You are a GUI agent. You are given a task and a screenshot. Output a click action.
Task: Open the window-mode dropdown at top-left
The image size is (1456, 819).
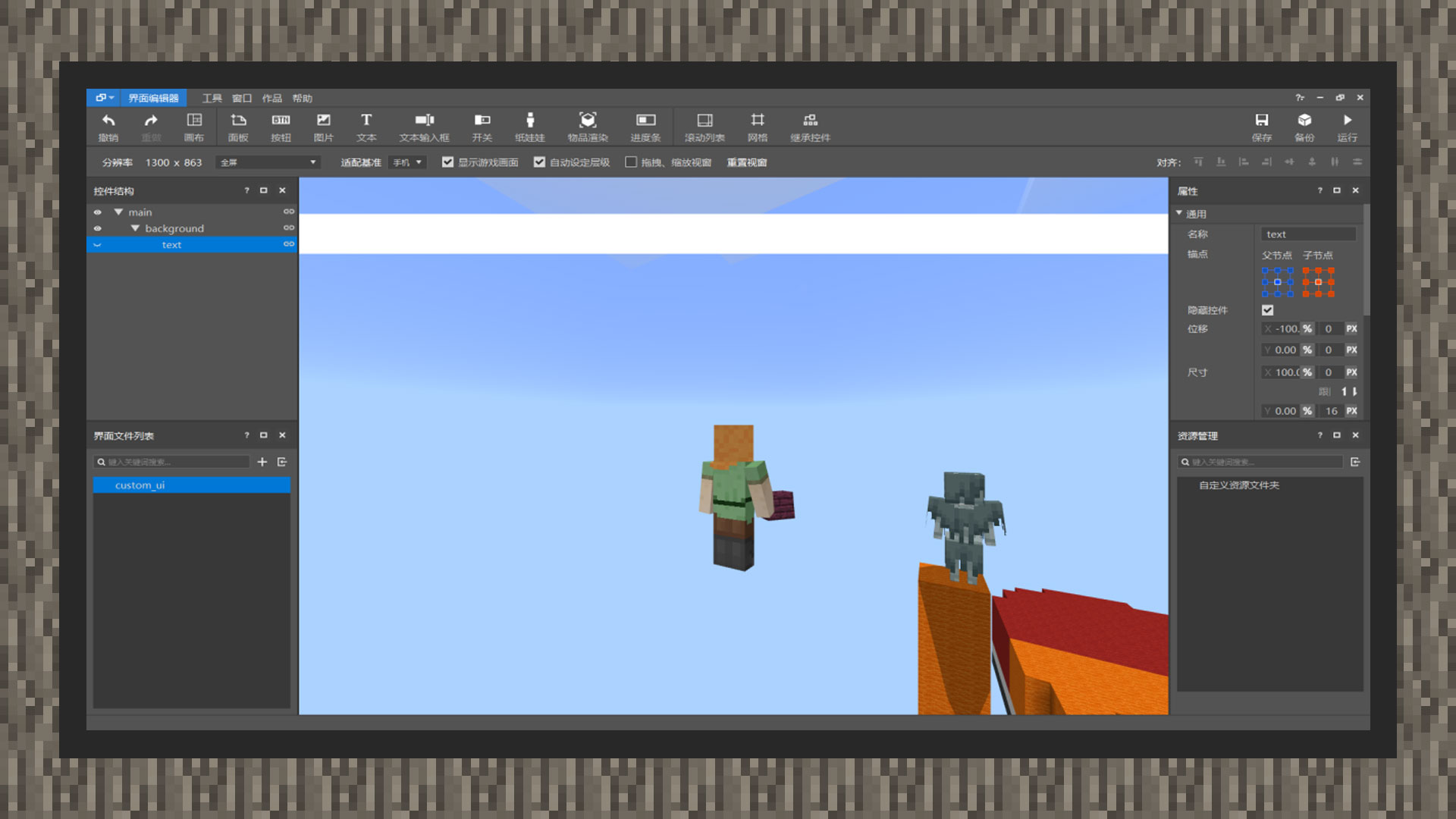pos(105,98)
